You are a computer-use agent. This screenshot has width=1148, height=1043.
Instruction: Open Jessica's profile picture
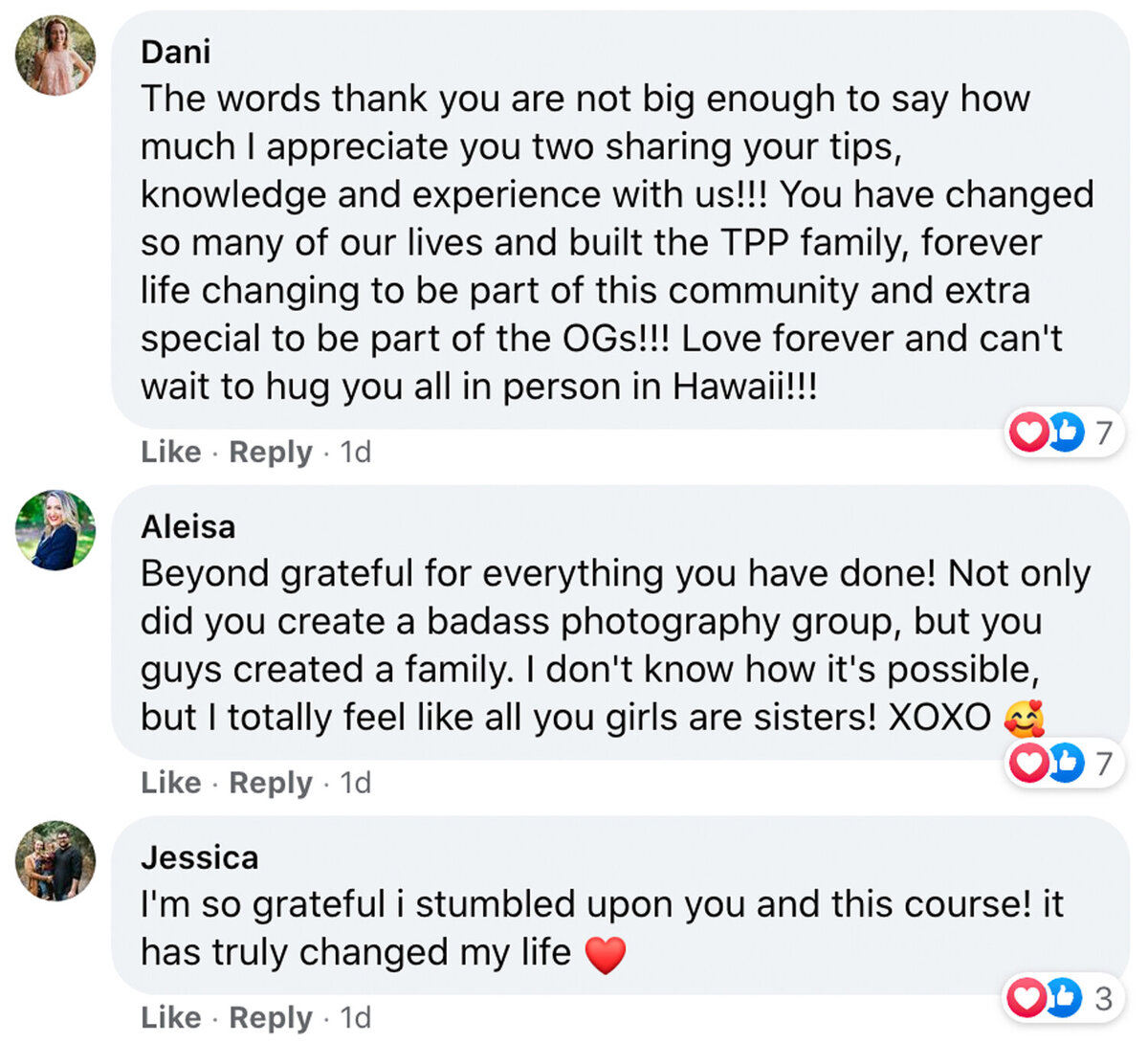click(x=55, y=861)
